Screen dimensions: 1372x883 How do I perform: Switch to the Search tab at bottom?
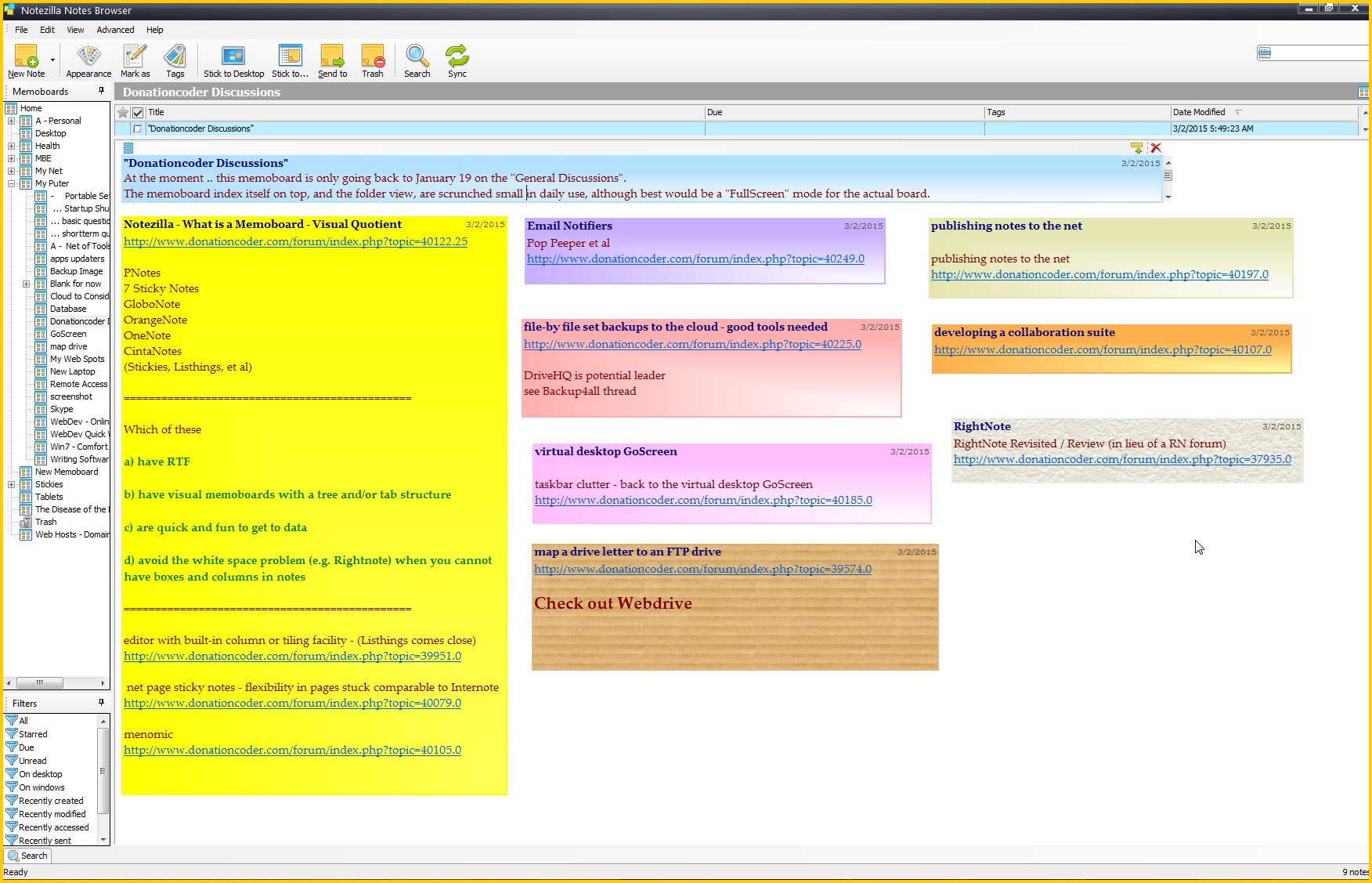tap(28, 856)
